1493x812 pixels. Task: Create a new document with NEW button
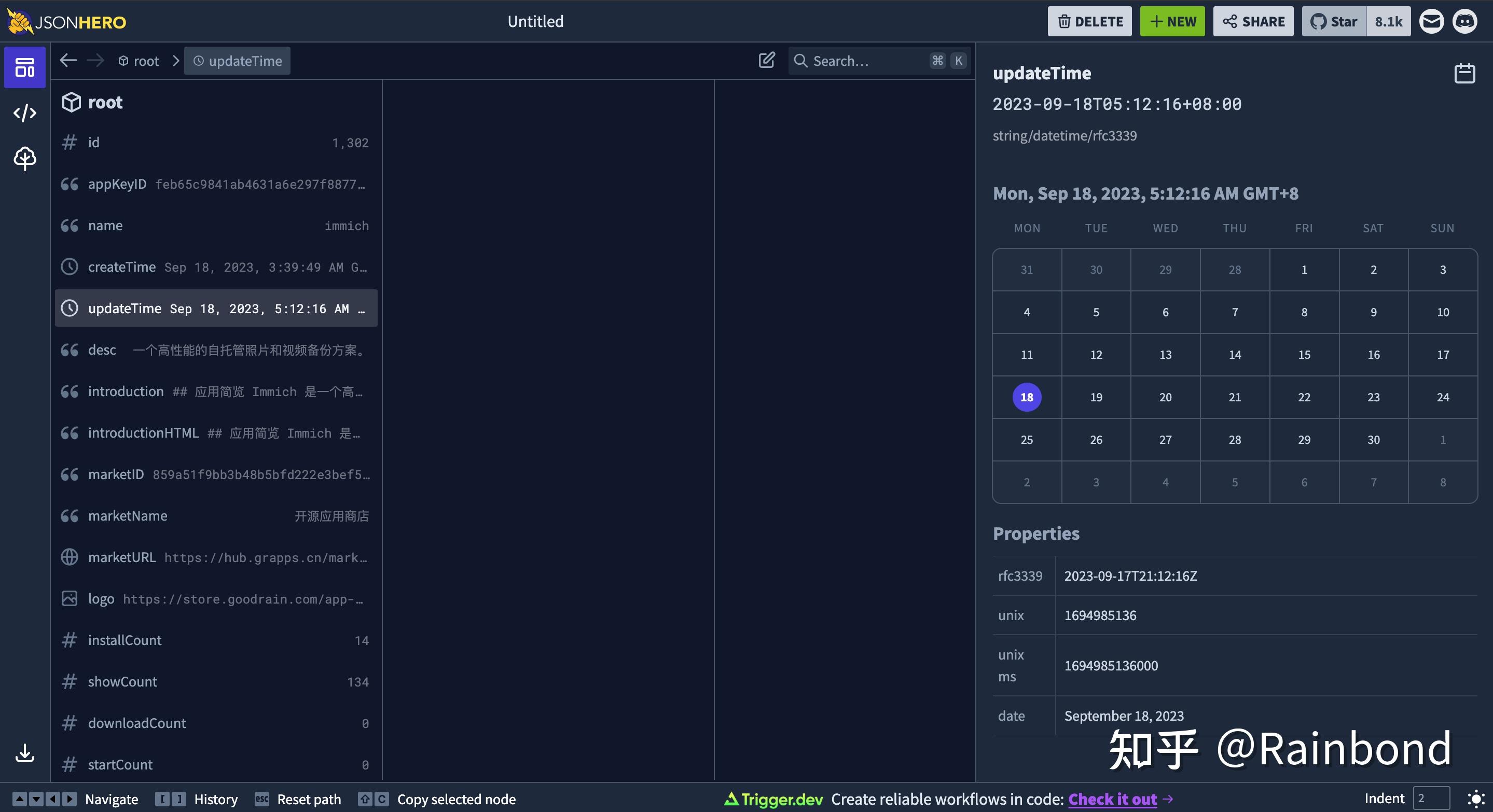pos(1172,21)
